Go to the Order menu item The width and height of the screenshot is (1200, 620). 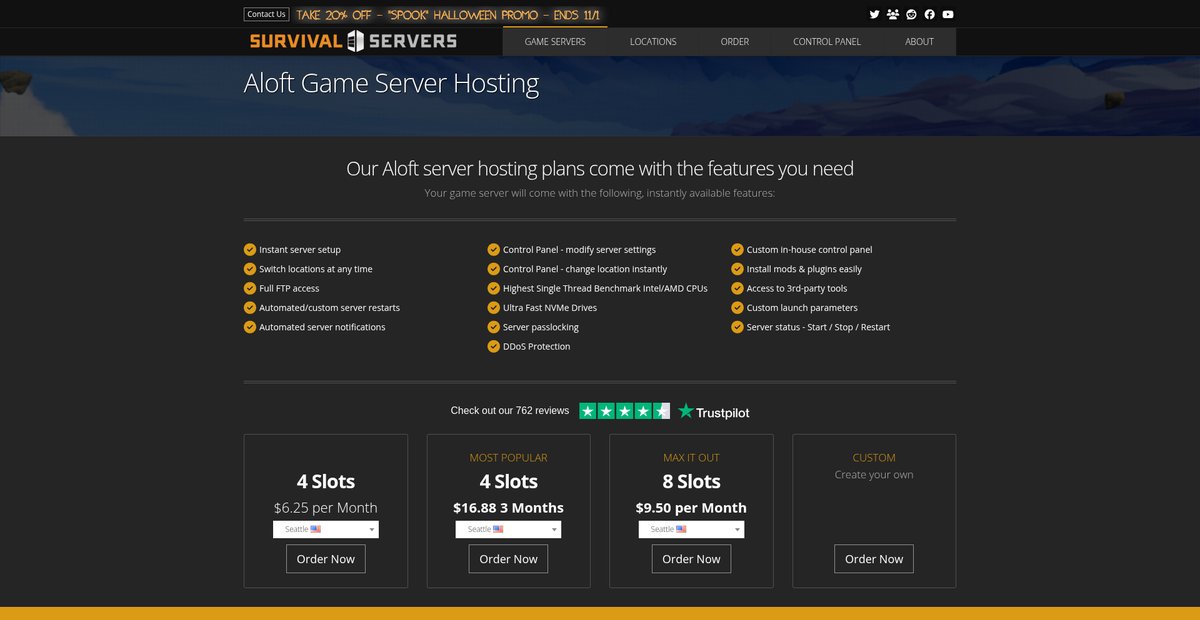pyautogui.click(x=735, y=42)
